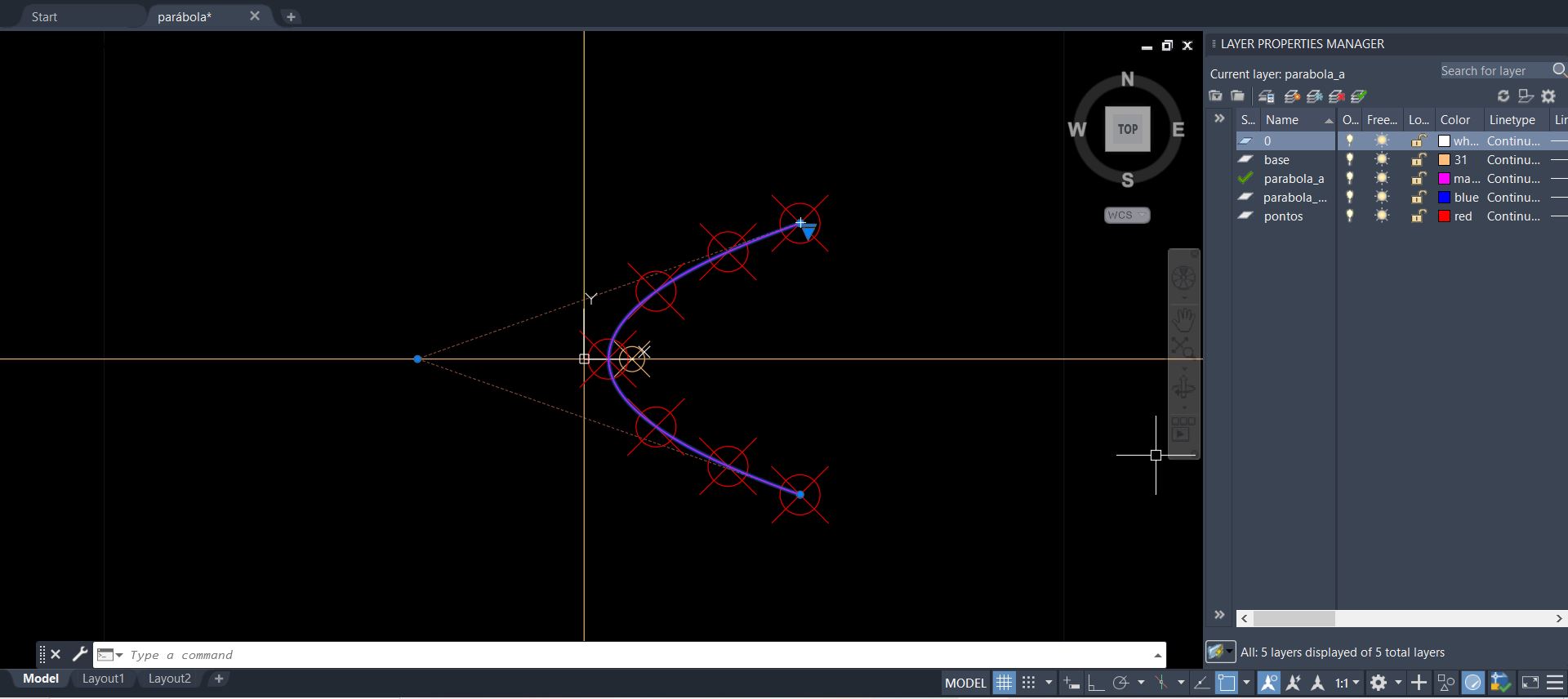1568x699 pixels.
Task: Toggle Dynamic Input in status bar
Action: (x=1071, y=683)
